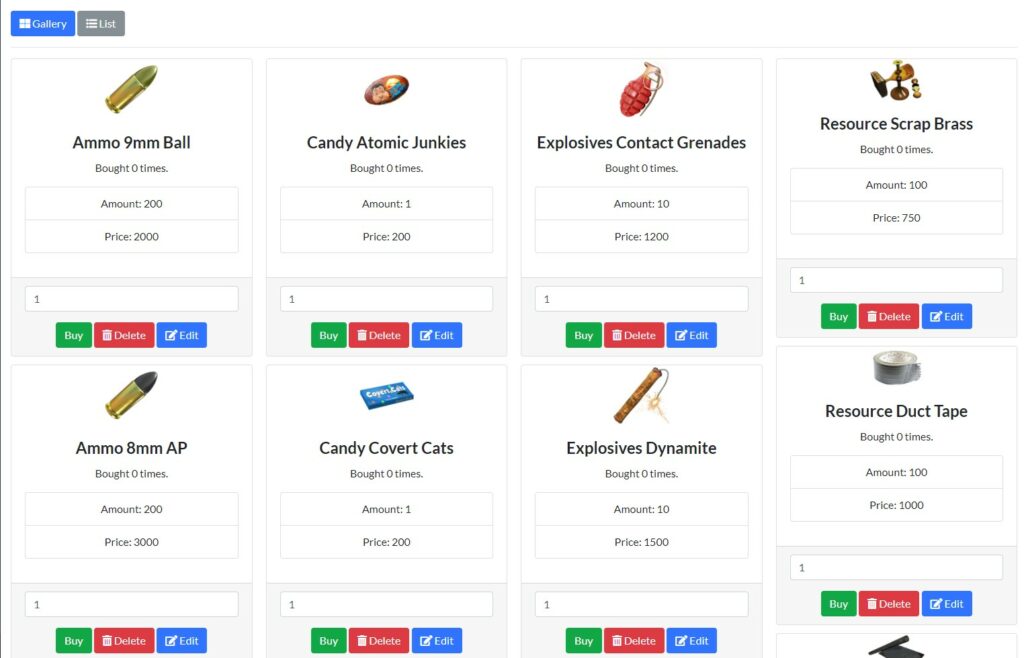Click the Ammo 8mm AP bullet image
Viewport: 1024px width, 658px height.
click(x=131, y=395)
